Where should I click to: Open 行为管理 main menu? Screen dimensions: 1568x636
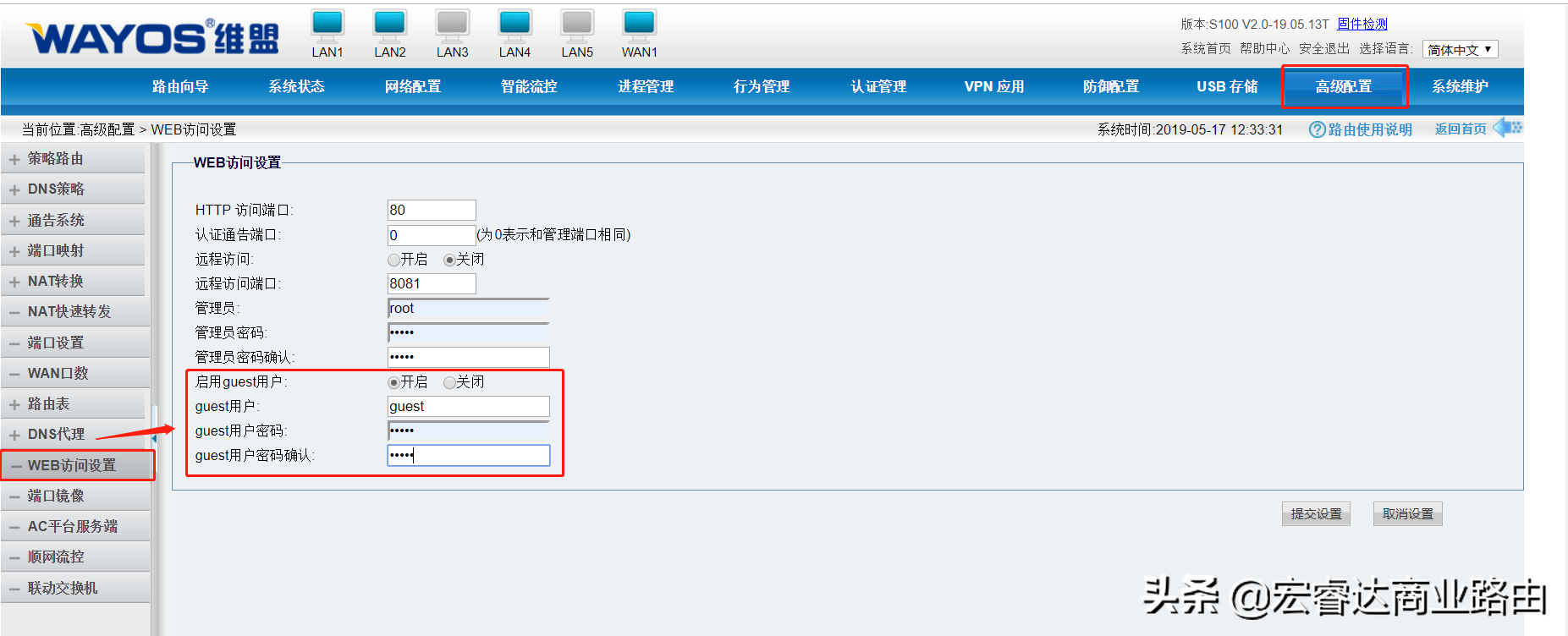pos(762,86)
